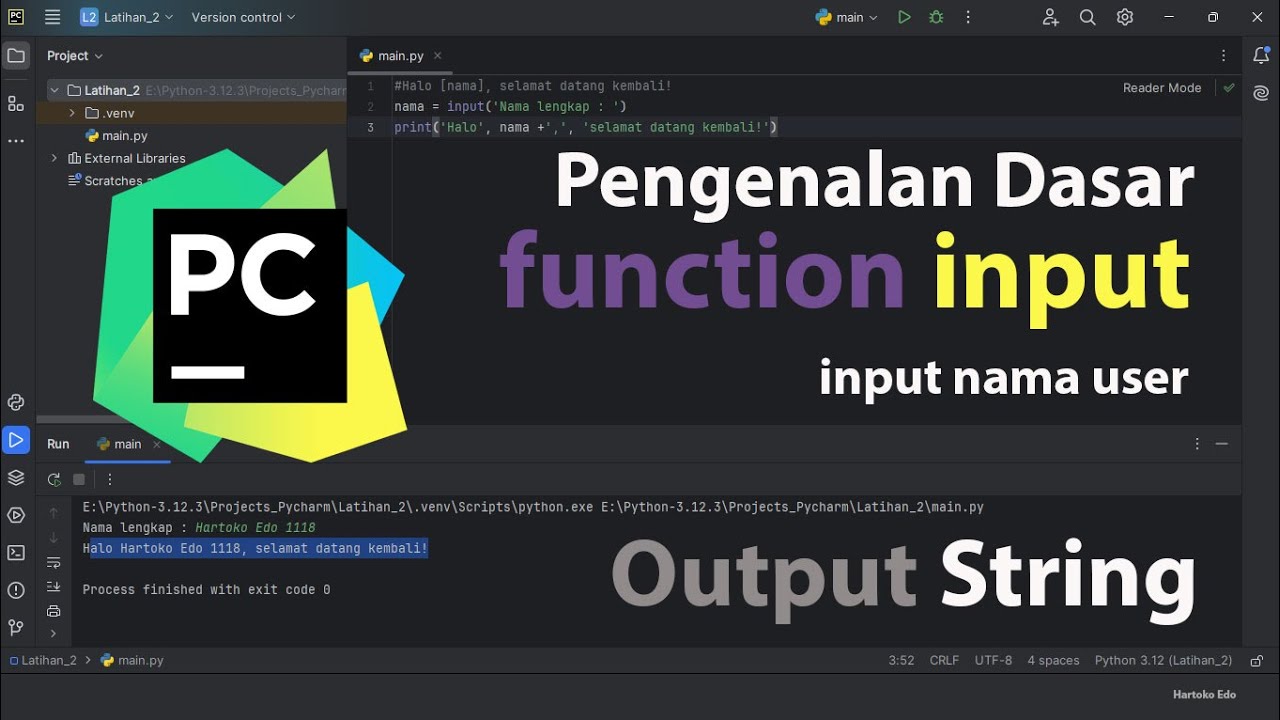Run the main configuration
This screenshot has width=1280, height=720.
click(904, 17)
